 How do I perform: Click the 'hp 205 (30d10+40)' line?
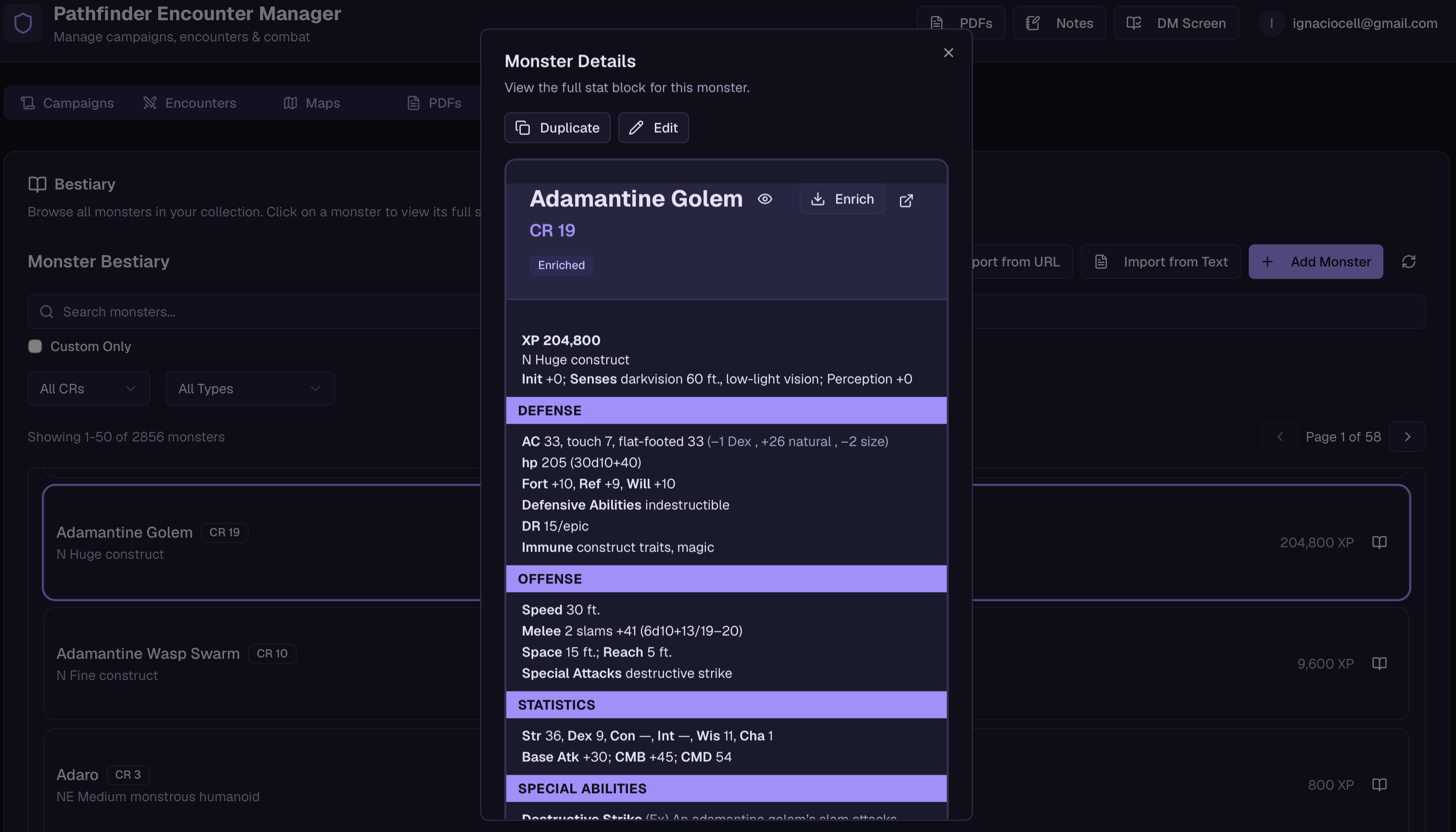tap(581, 463)
